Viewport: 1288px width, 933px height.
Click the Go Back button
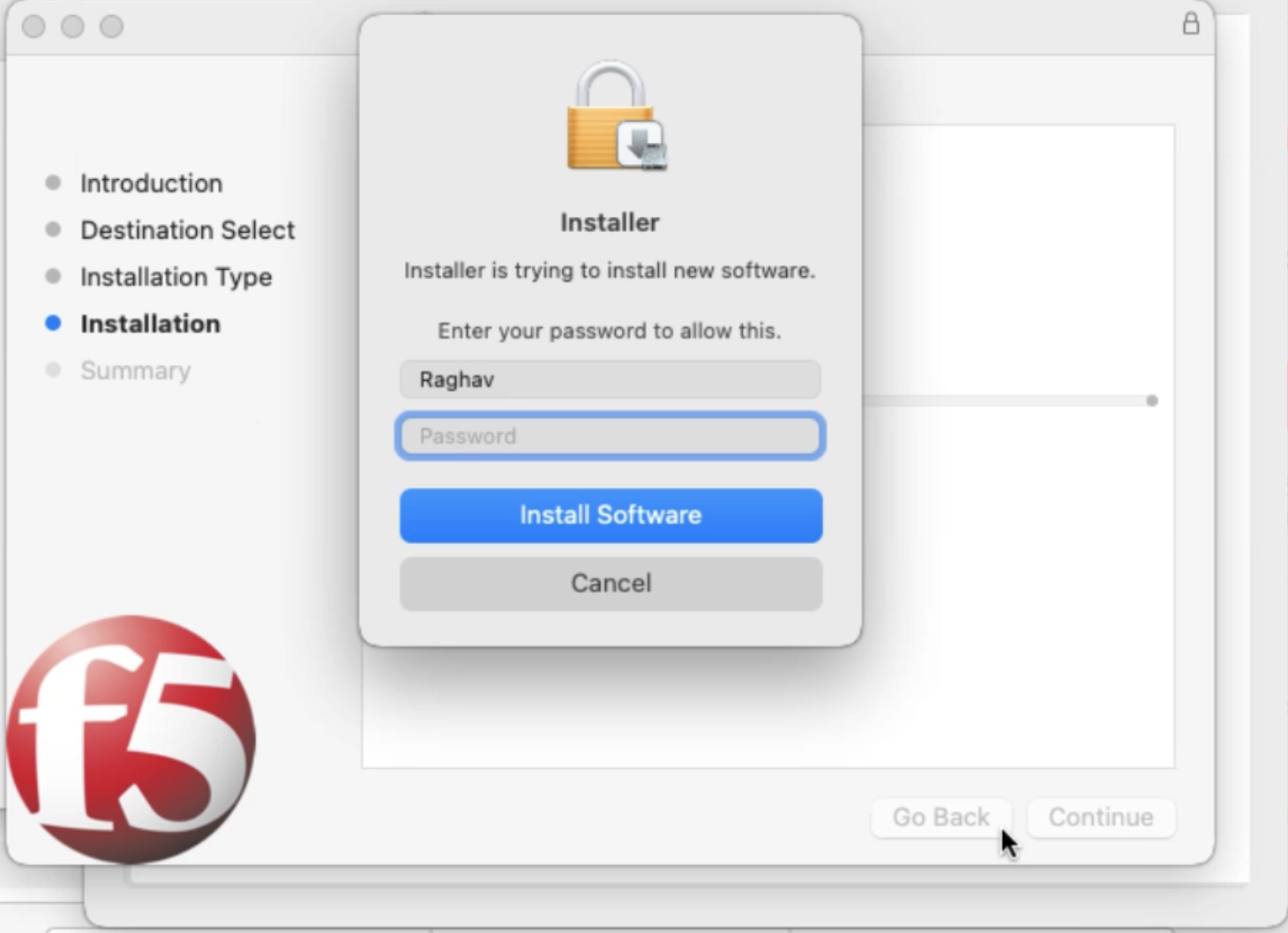click(940, 817)
